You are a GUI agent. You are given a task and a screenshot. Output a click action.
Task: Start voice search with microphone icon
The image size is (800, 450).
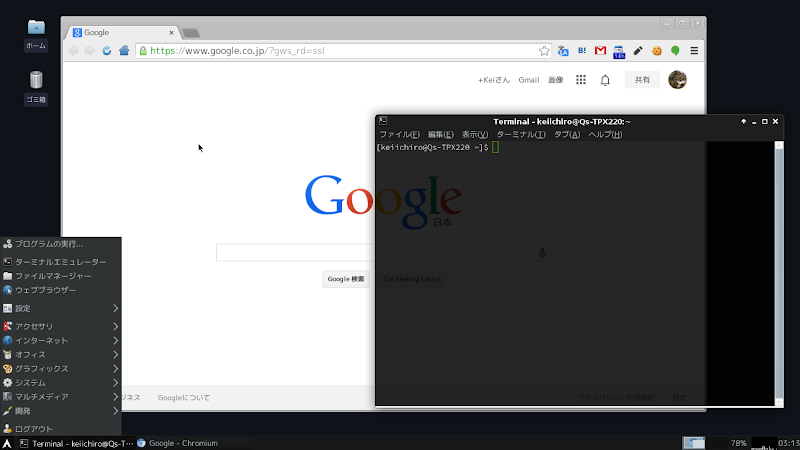[542, 253]
